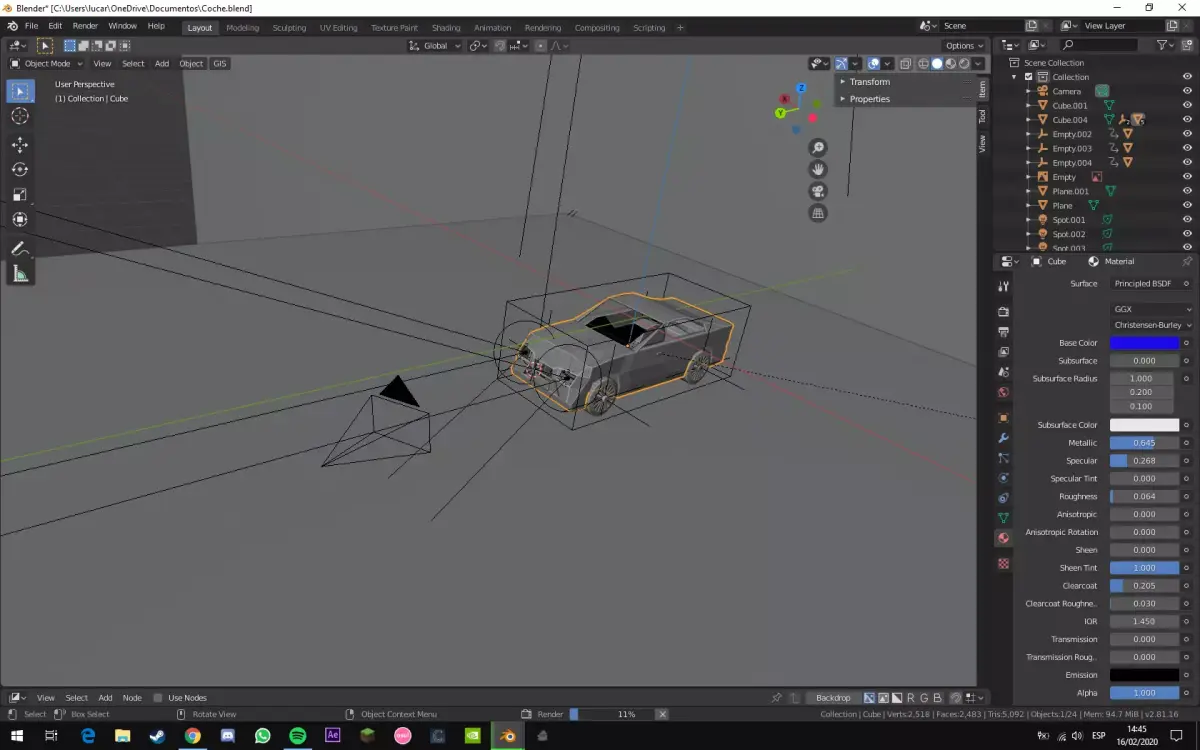This screenshot has width=1200, height=750.
Task: Open the GGX distribution dropdown
Action: pos(1150,309)
